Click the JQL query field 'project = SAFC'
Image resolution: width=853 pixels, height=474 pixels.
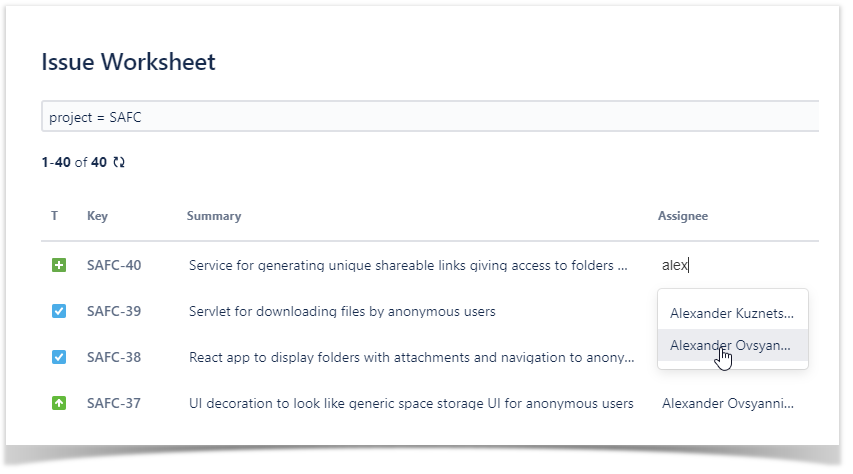coord(430,117)
